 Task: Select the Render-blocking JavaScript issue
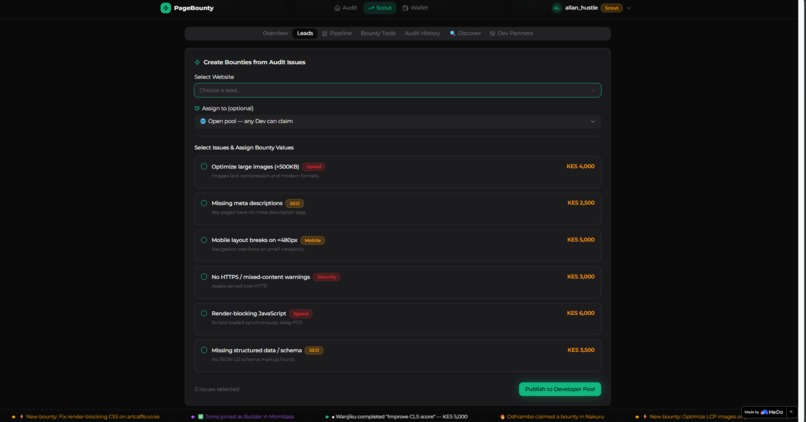pos(204,314)
